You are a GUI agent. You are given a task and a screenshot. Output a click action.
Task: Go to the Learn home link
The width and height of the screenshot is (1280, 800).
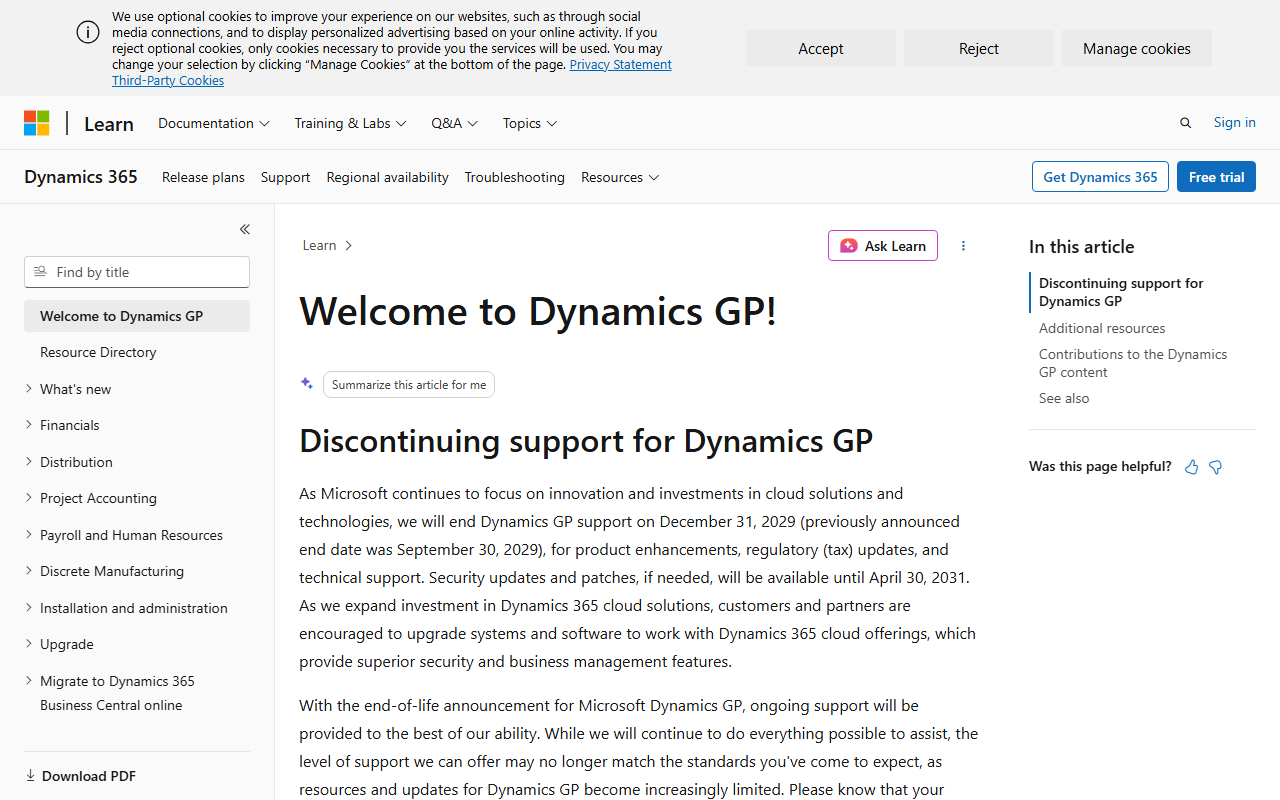coord(109,123)
